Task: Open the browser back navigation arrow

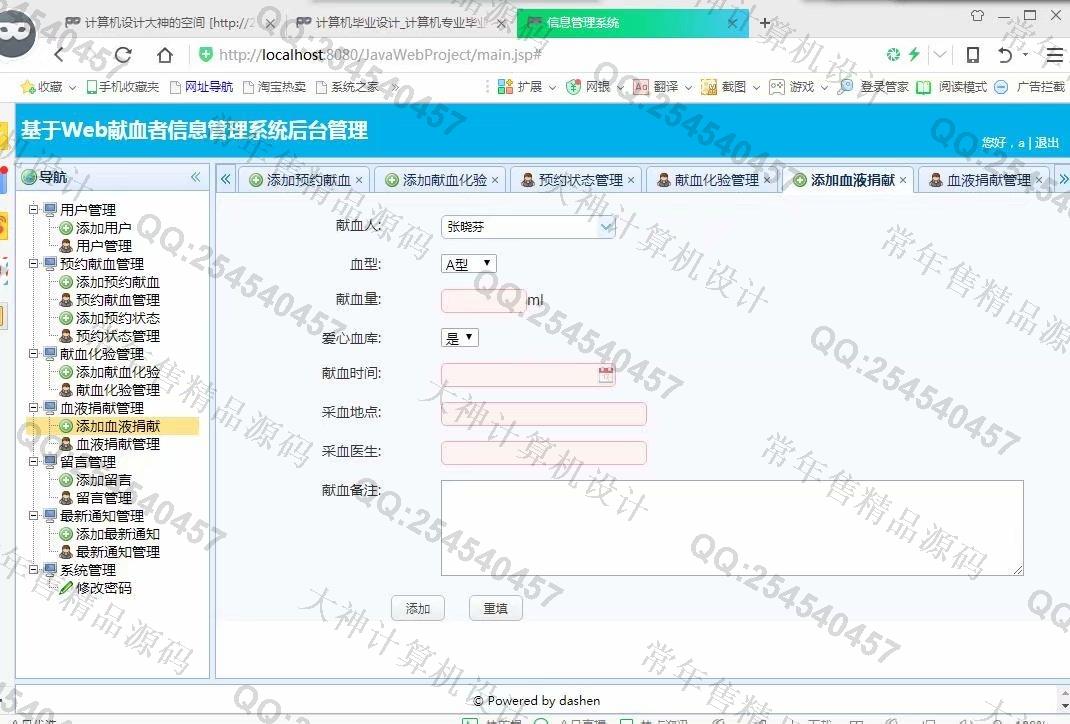Action: (x=60, y=55)
